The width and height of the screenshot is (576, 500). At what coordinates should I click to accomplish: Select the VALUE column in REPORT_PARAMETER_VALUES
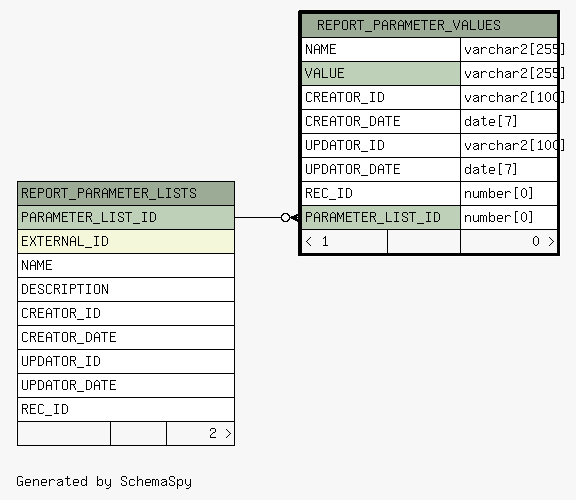click(x=381, y=73)
